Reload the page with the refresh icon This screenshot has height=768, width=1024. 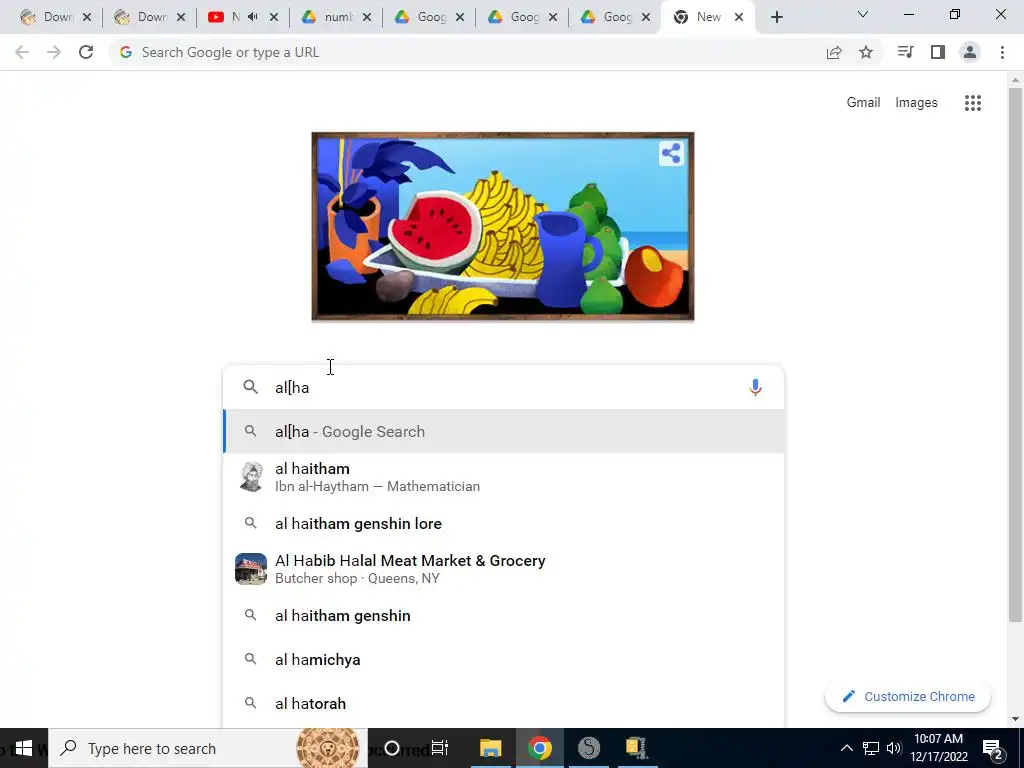[86, 52]
